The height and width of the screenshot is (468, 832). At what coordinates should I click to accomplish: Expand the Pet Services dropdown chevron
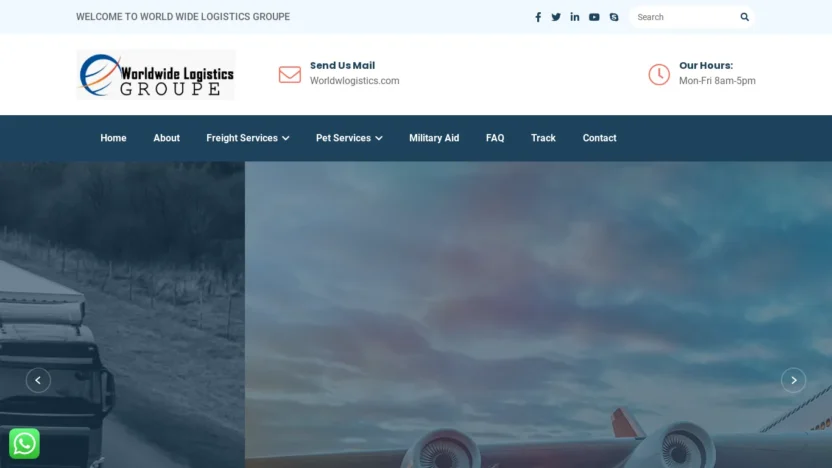tap(379, 138)
